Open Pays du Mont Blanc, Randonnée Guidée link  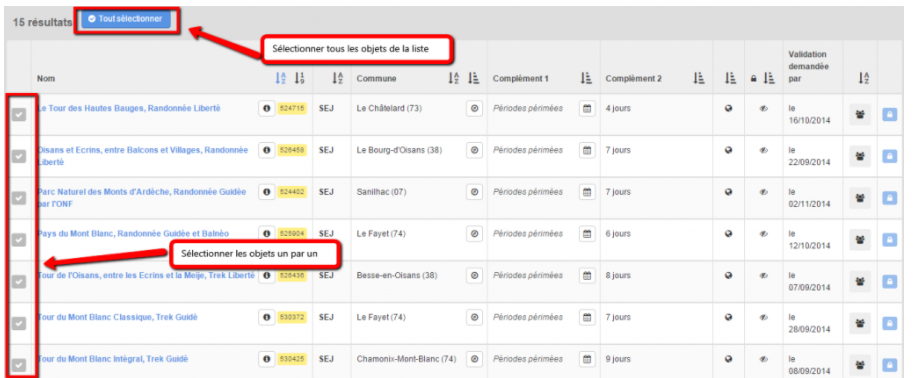[x=133, y=234]
